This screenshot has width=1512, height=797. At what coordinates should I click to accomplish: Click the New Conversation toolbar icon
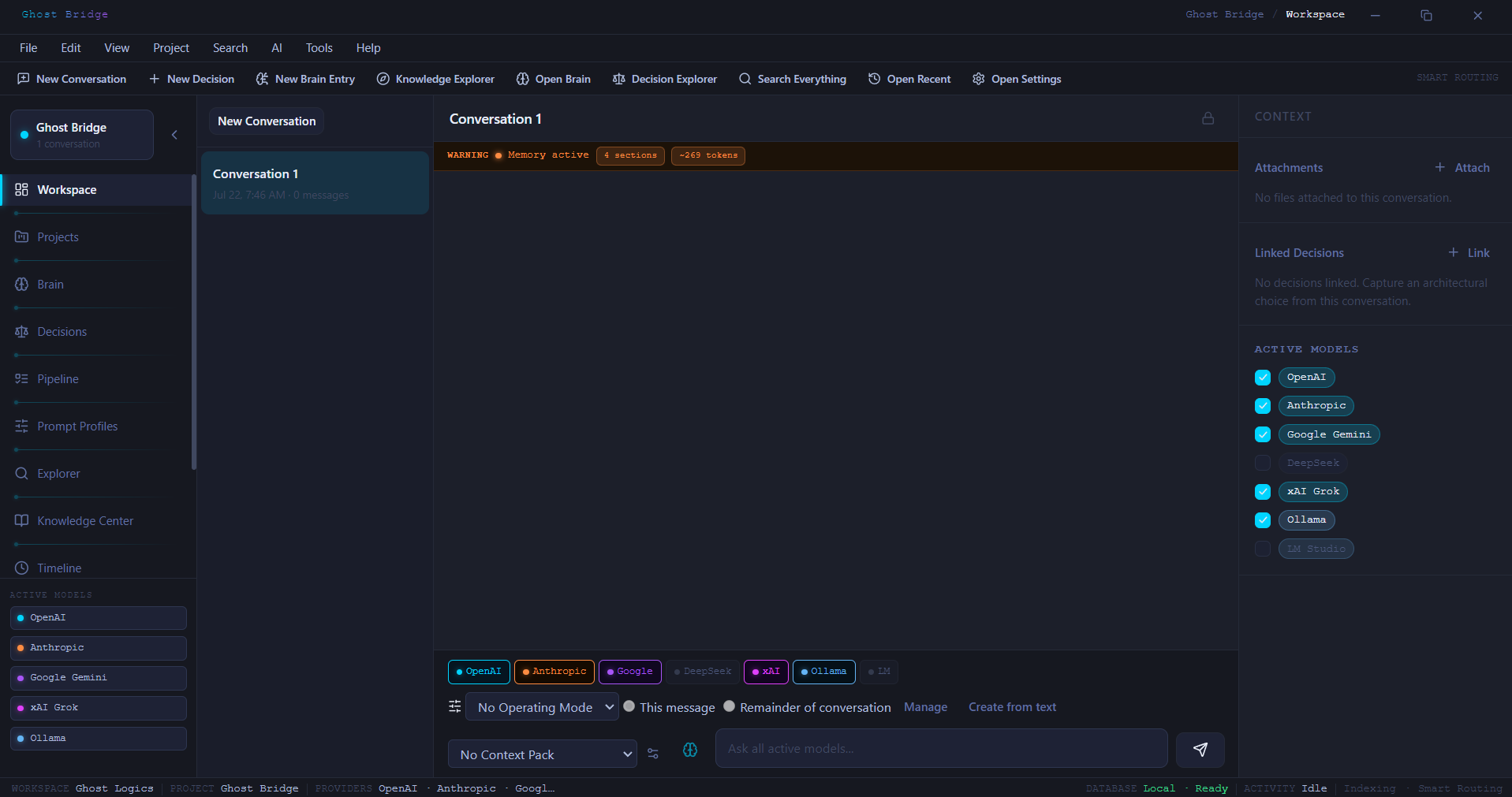click(24, 79)
